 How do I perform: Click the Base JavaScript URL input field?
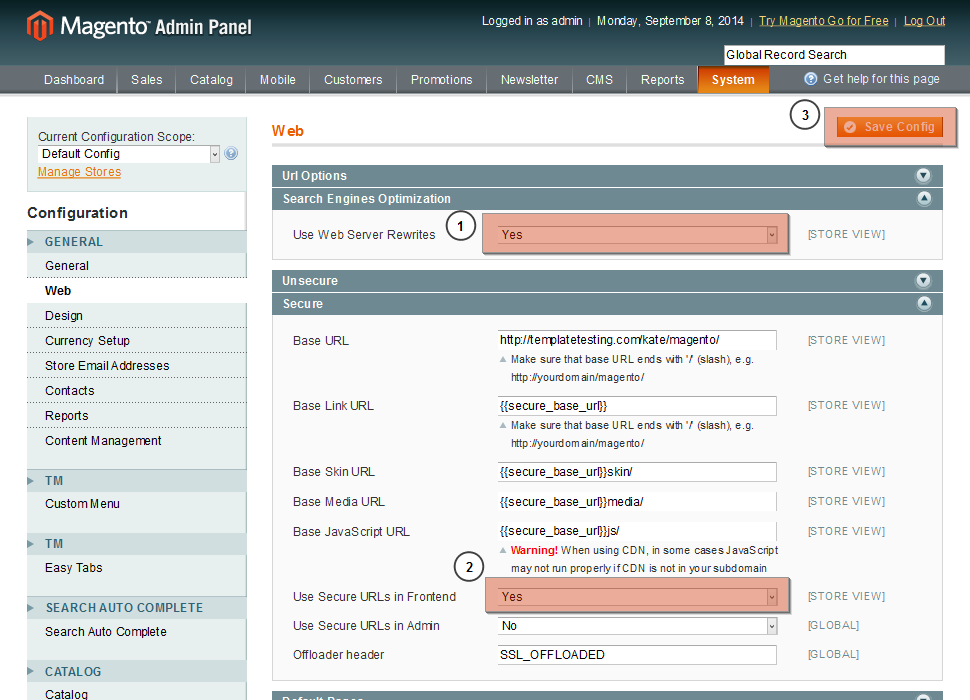[x=637, y=531]
